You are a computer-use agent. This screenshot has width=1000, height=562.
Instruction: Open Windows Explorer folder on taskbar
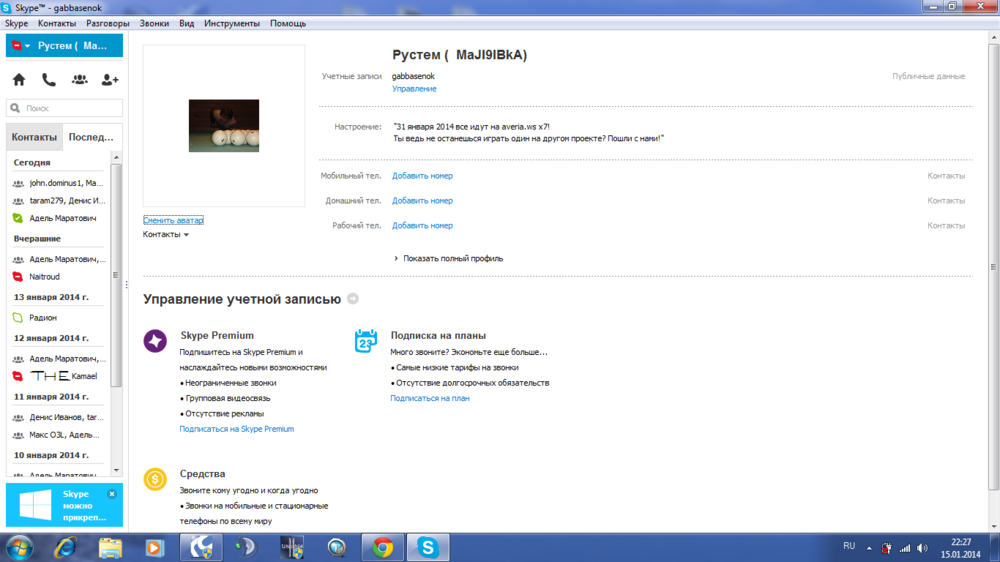110,548
